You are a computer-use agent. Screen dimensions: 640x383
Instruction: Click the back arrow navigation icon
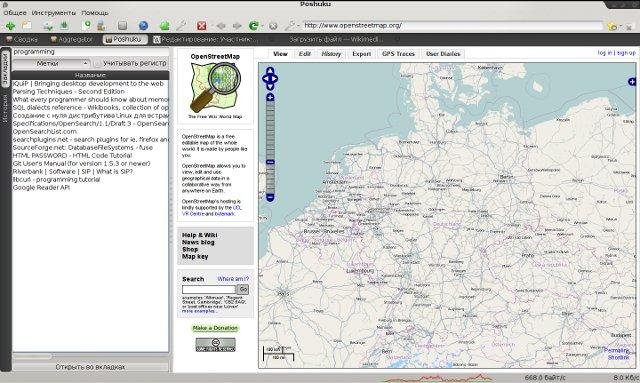pos(221,26)
